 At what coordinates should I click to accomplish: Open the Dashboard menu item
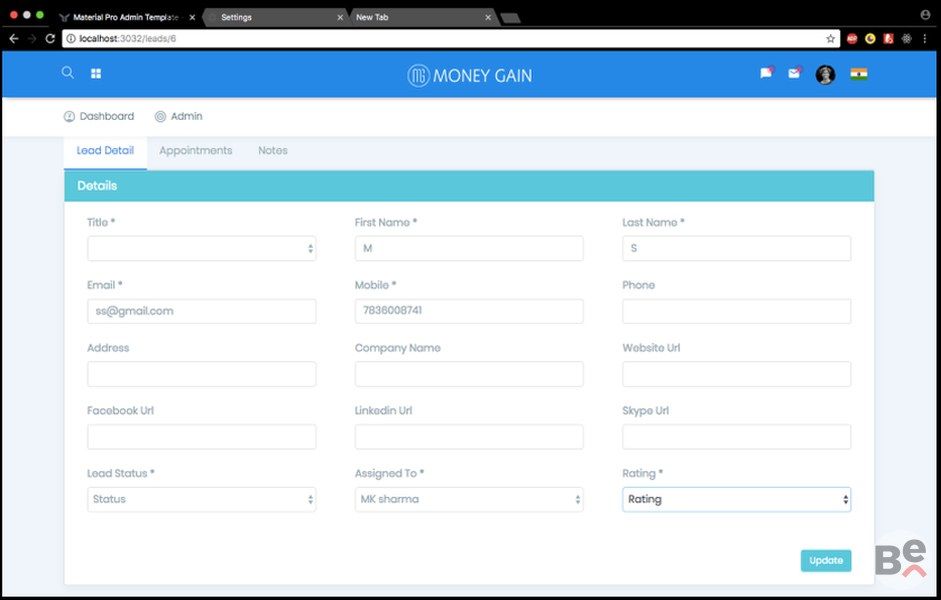coord(99,117)
